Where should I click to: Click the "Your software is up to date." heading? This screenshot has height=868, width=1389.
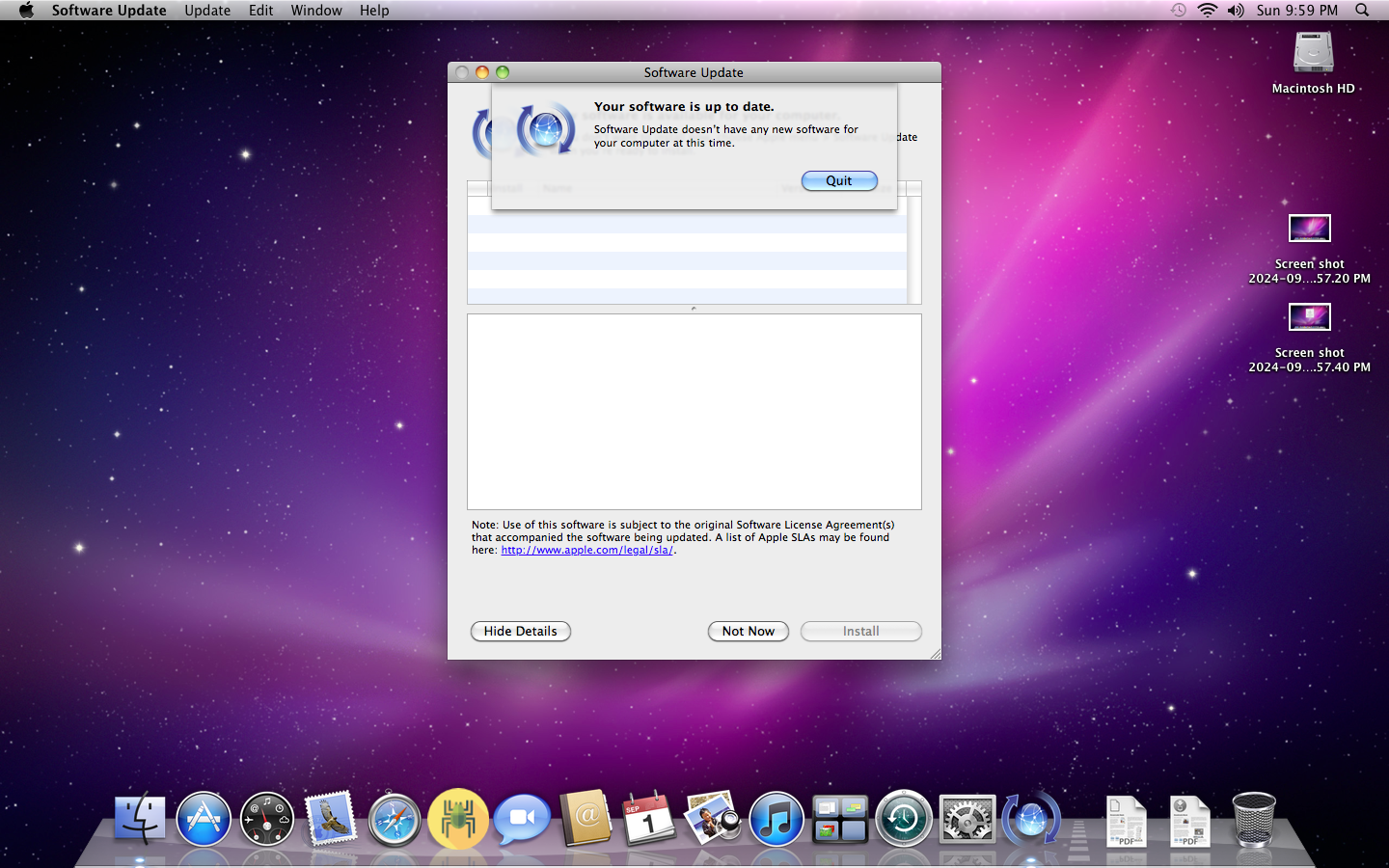[x=684, y=106]
